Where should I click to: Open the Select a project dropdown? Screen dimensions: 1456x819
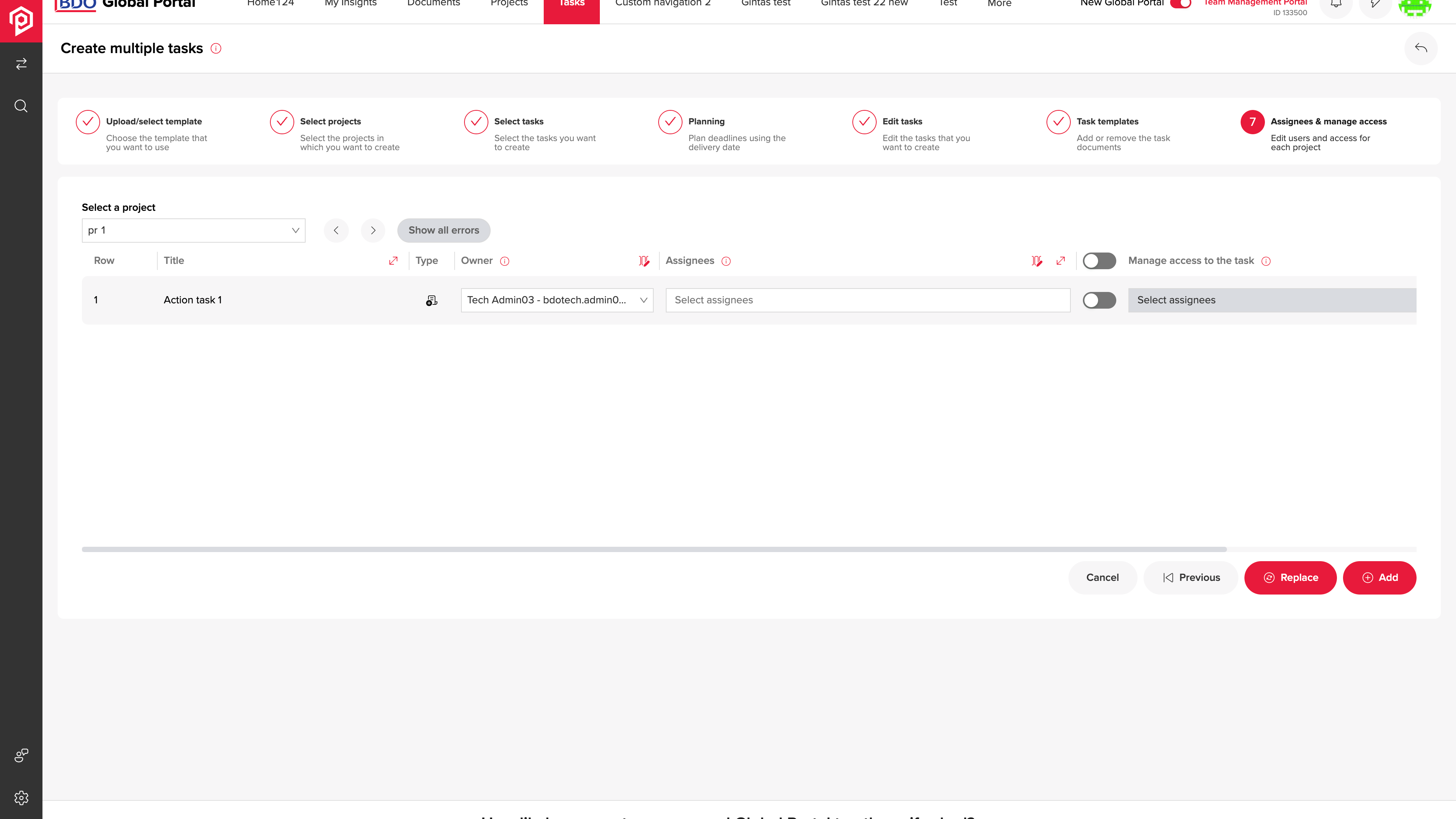[193, 231]
